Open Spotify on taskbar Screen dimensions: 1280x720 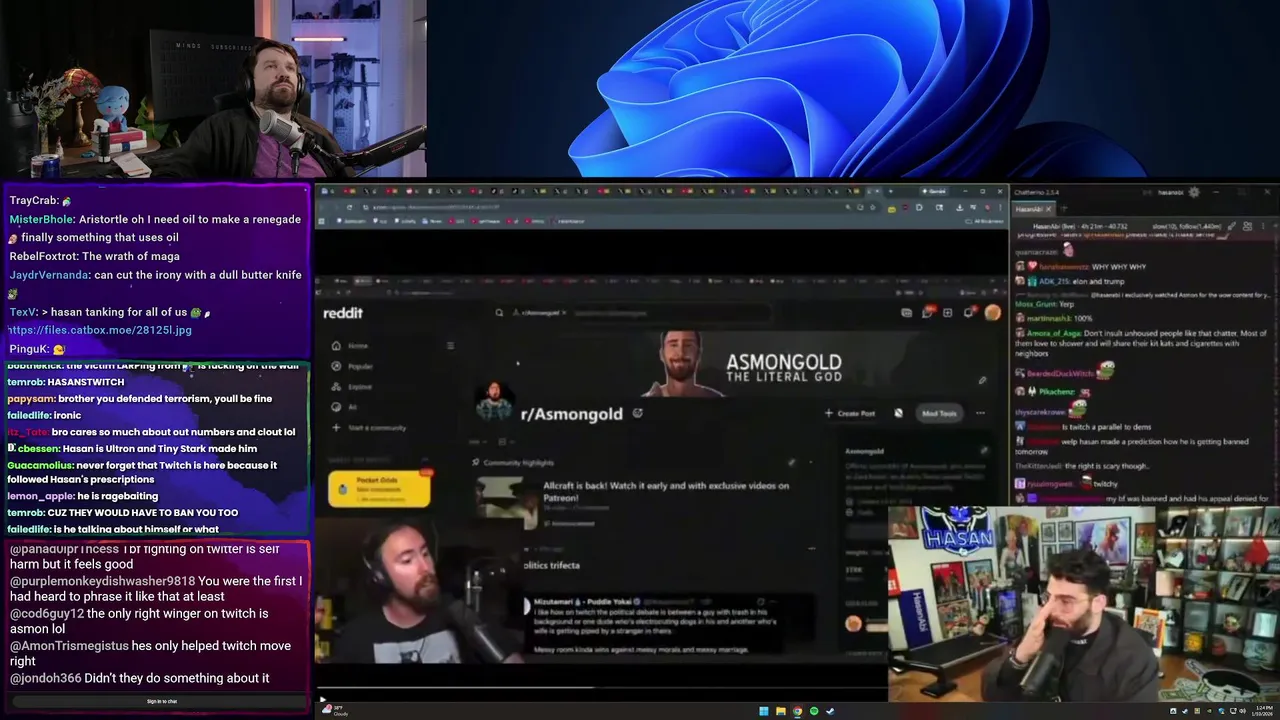813,711
